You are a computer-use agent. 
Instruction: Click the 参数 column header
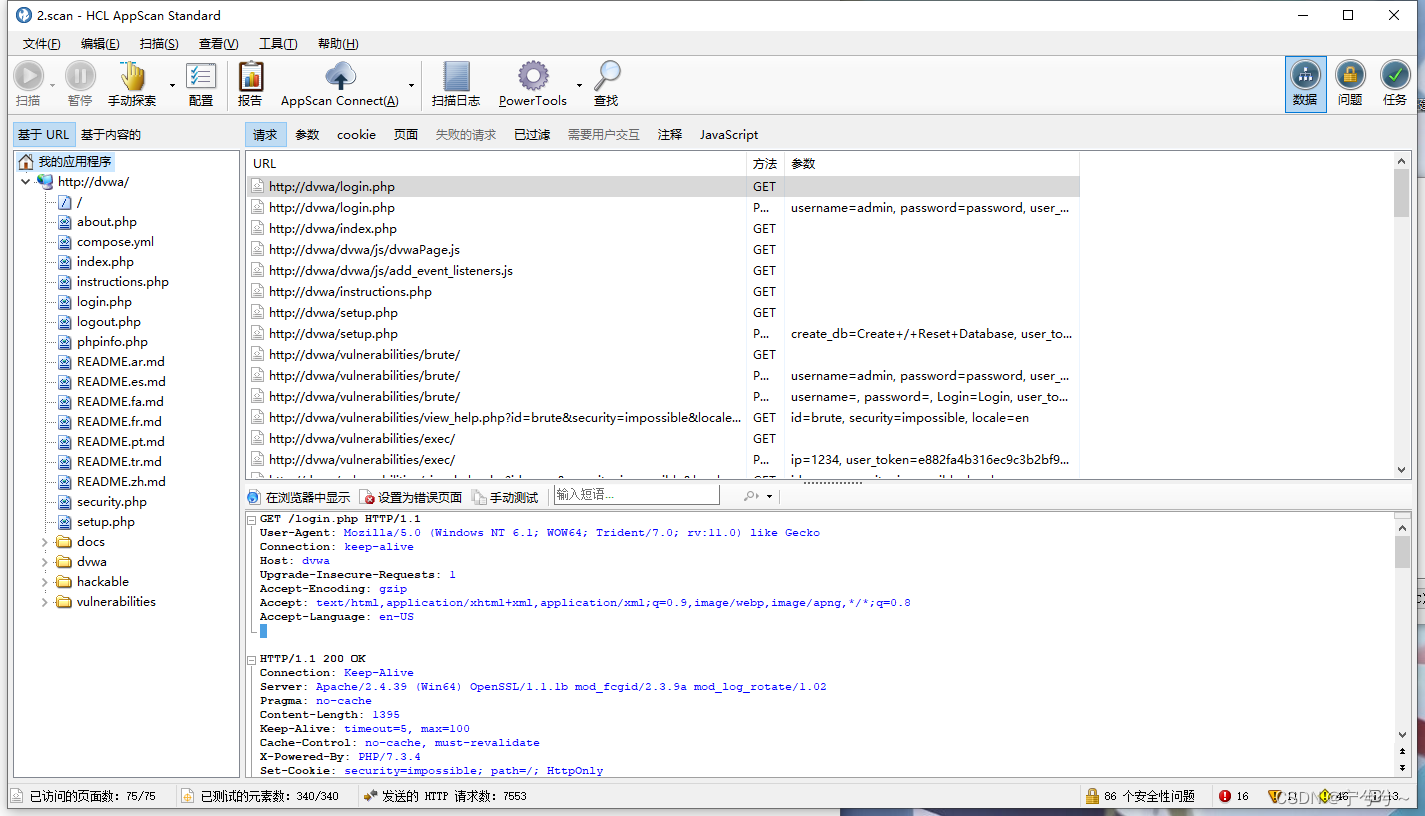932,164
